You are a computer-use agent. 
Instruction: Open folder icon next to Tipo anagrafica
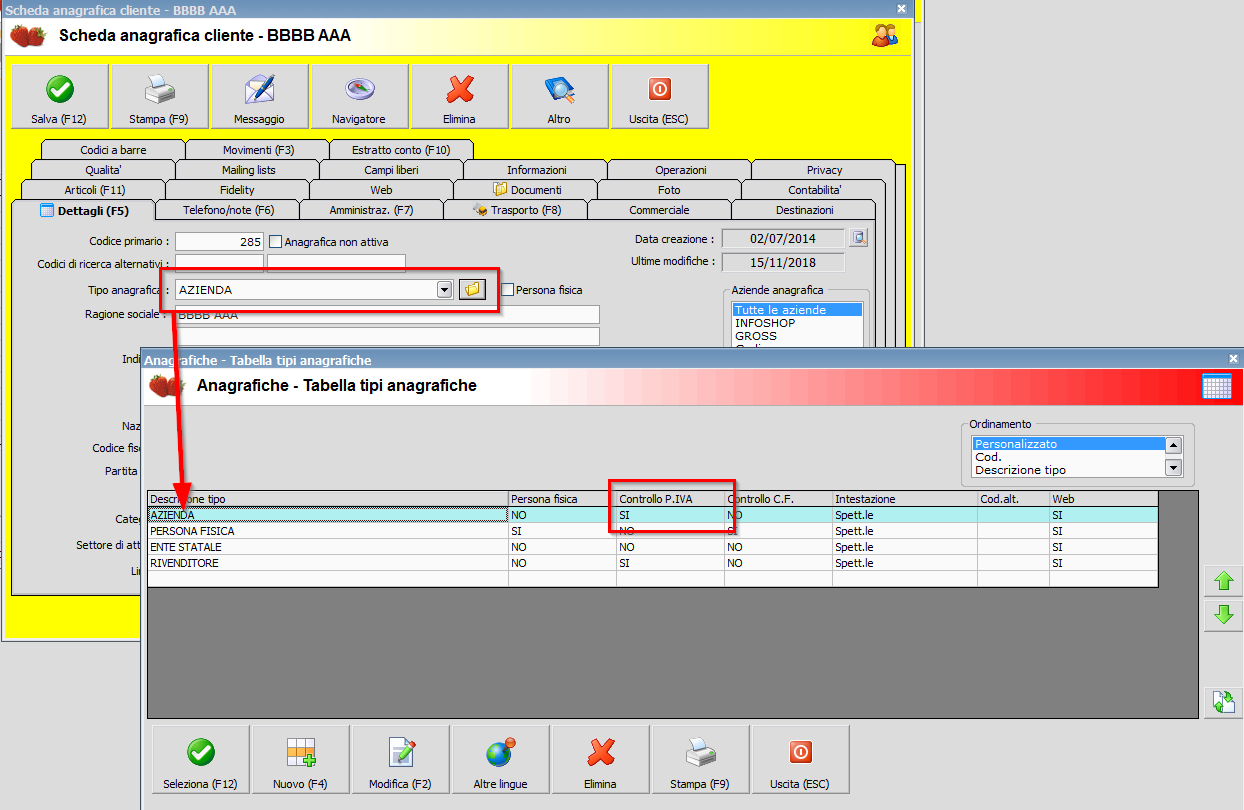pos(472,289)
